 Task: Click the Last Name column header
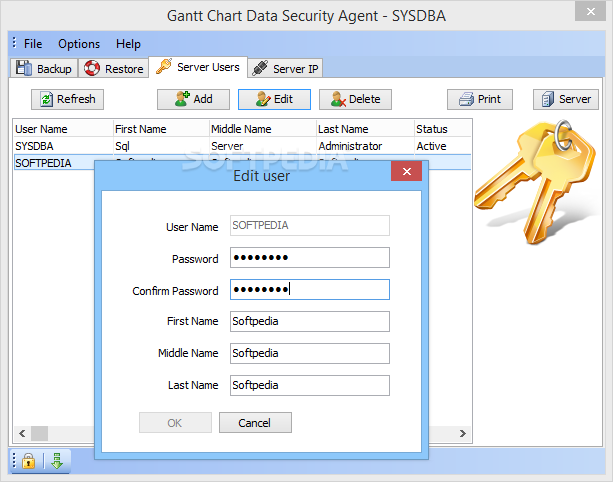pos(365,129)
